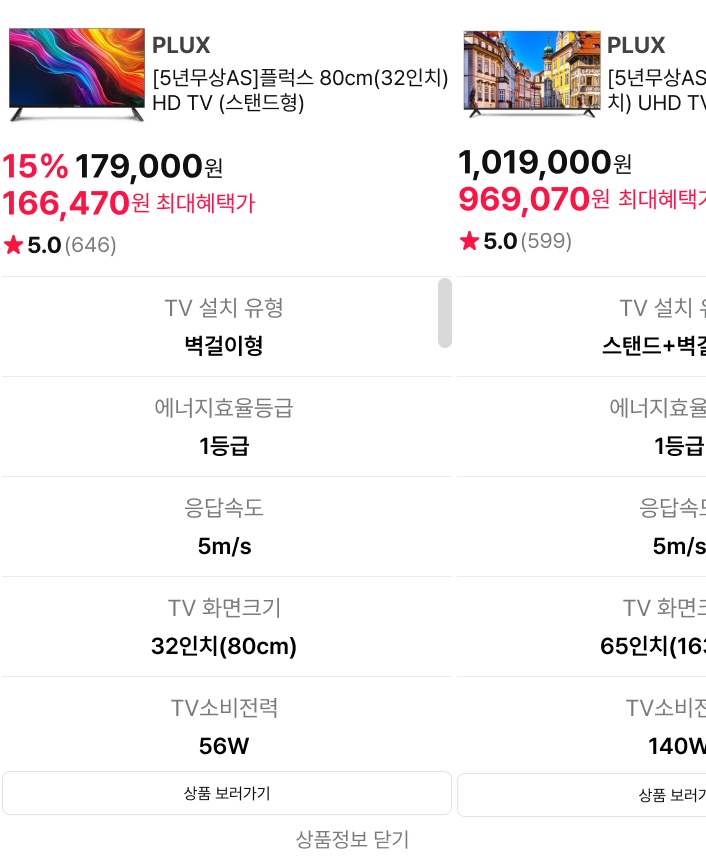Open the 32-inch HD TV product thumbnail
Viewport: 706px width, 860px height.
77,75
